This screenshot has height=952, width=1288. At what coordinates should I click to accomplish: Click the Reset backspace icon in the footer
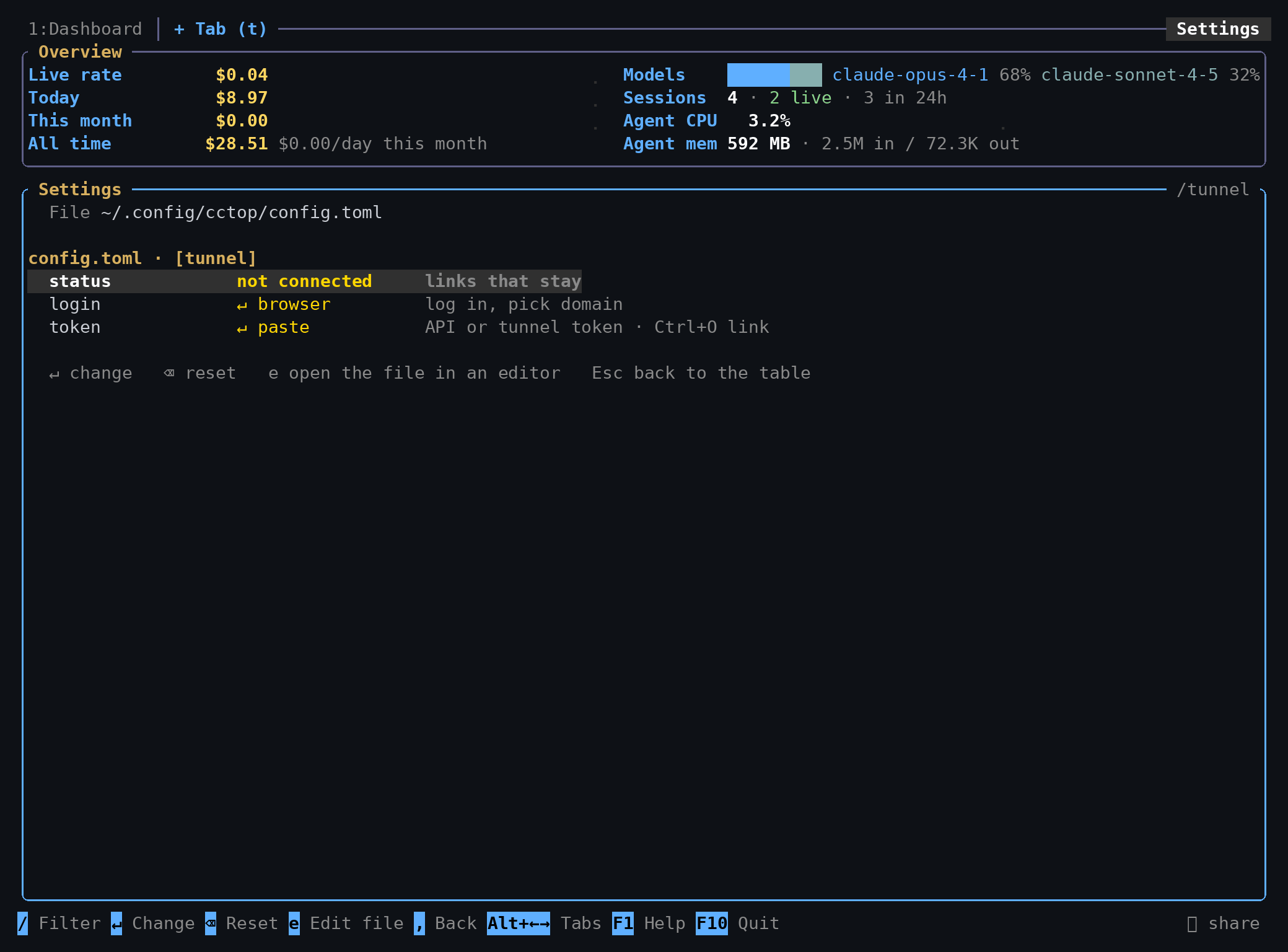pos(211,923)
